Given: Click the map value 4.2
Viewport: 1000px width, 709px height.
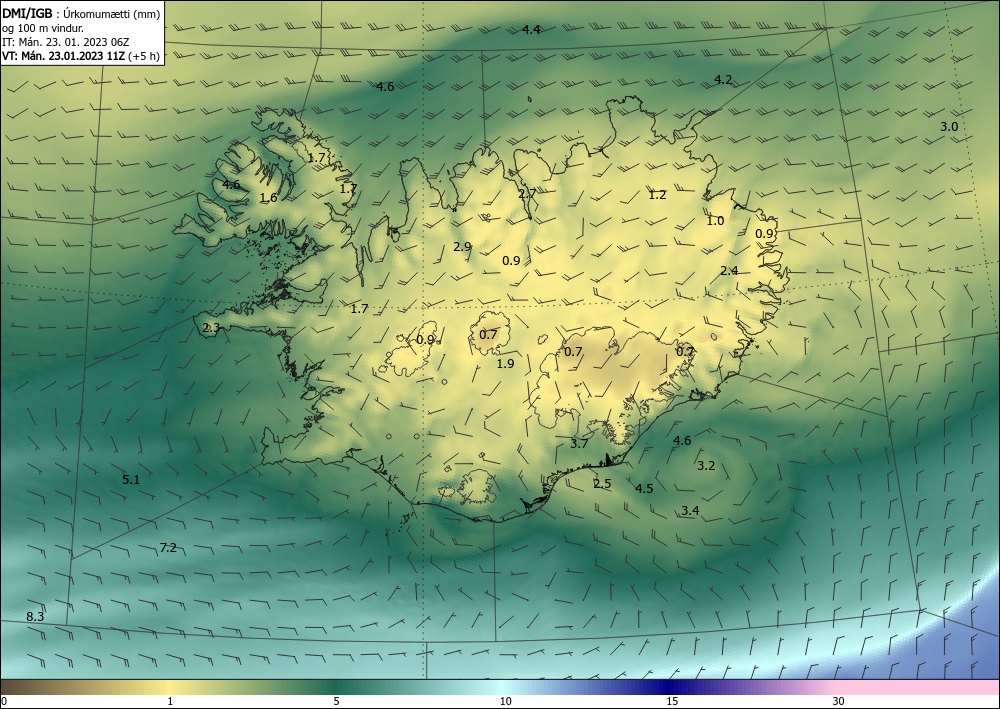Looking at the screenshot, I should 723,80.
